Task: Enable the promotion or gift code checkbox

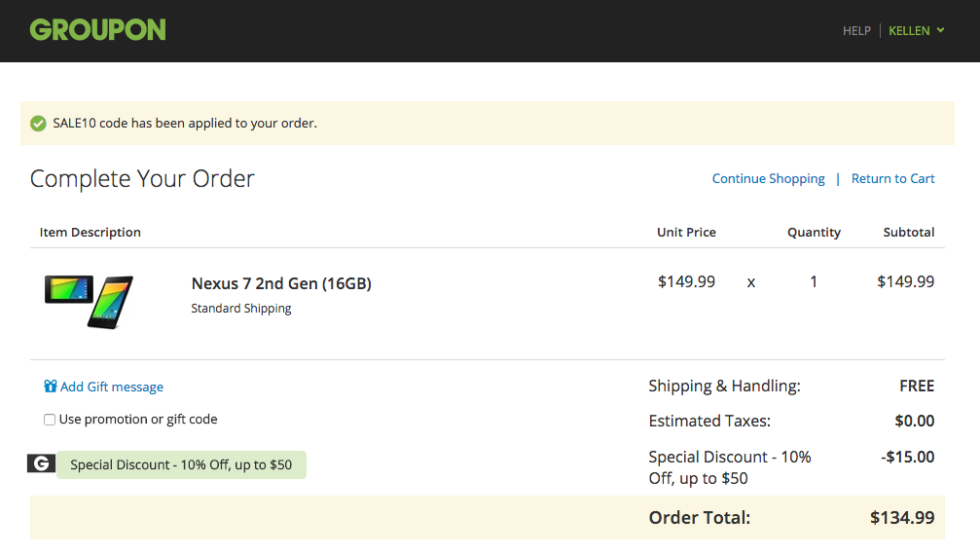Action: pos(49,420)
